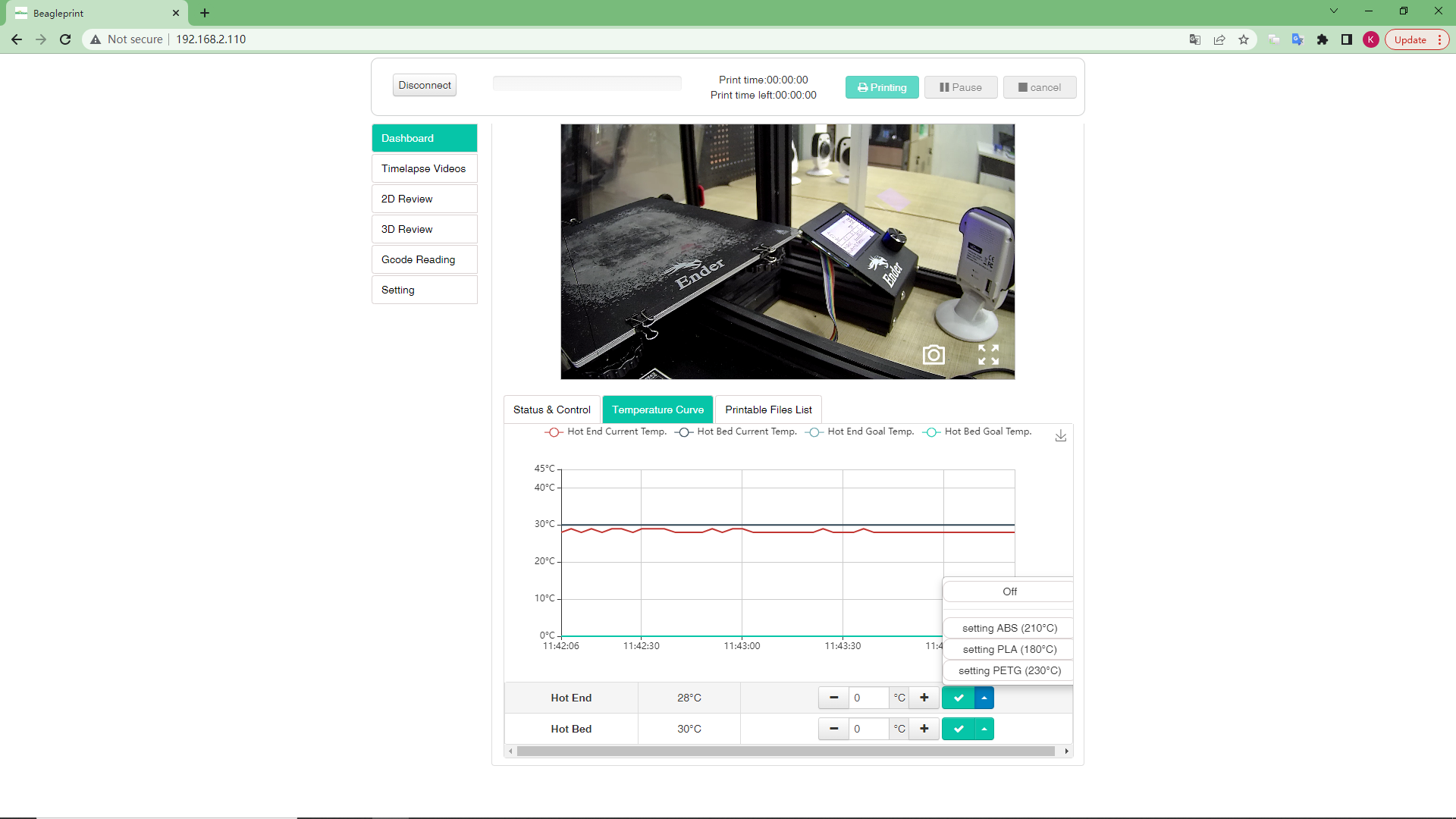The image size is (1456, 819).
Task: Click the Hot End temperature input field
Action: click(868, 698)
